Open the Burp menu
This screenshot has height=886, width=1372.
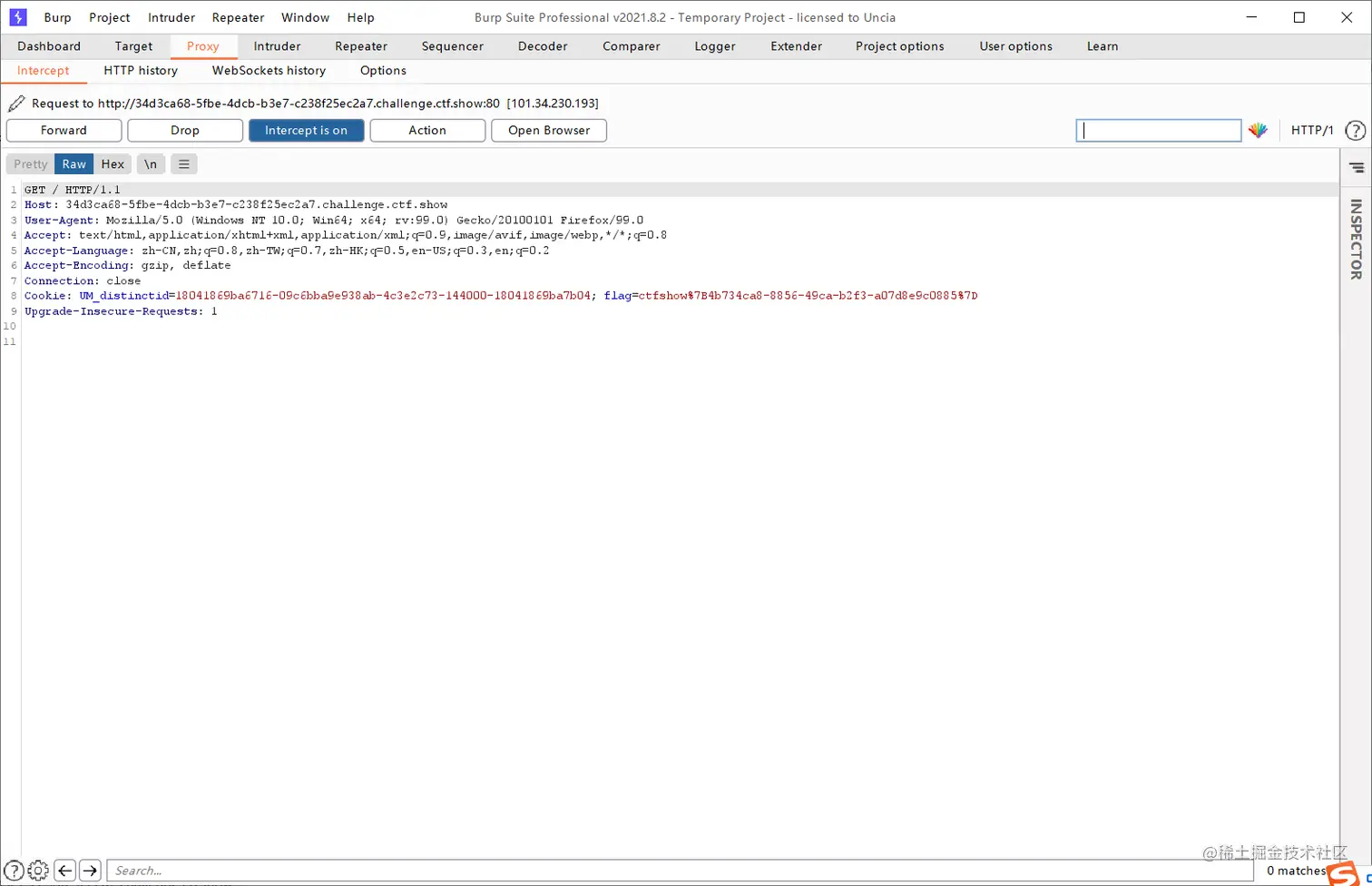coord(57,17)
